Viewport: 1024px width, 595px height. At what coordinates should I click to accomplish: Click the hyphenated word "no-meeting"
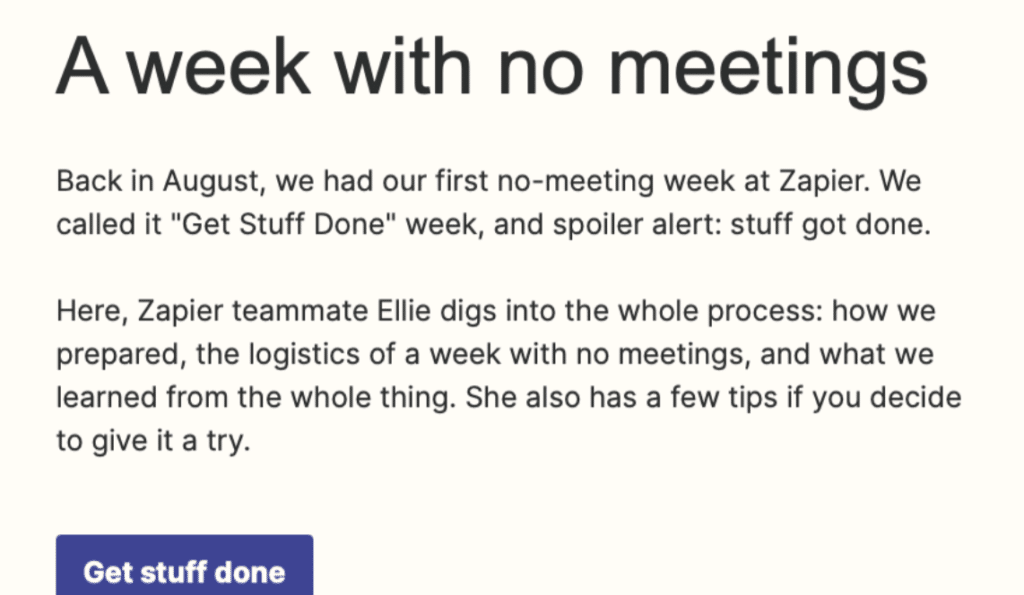(575, 181)
